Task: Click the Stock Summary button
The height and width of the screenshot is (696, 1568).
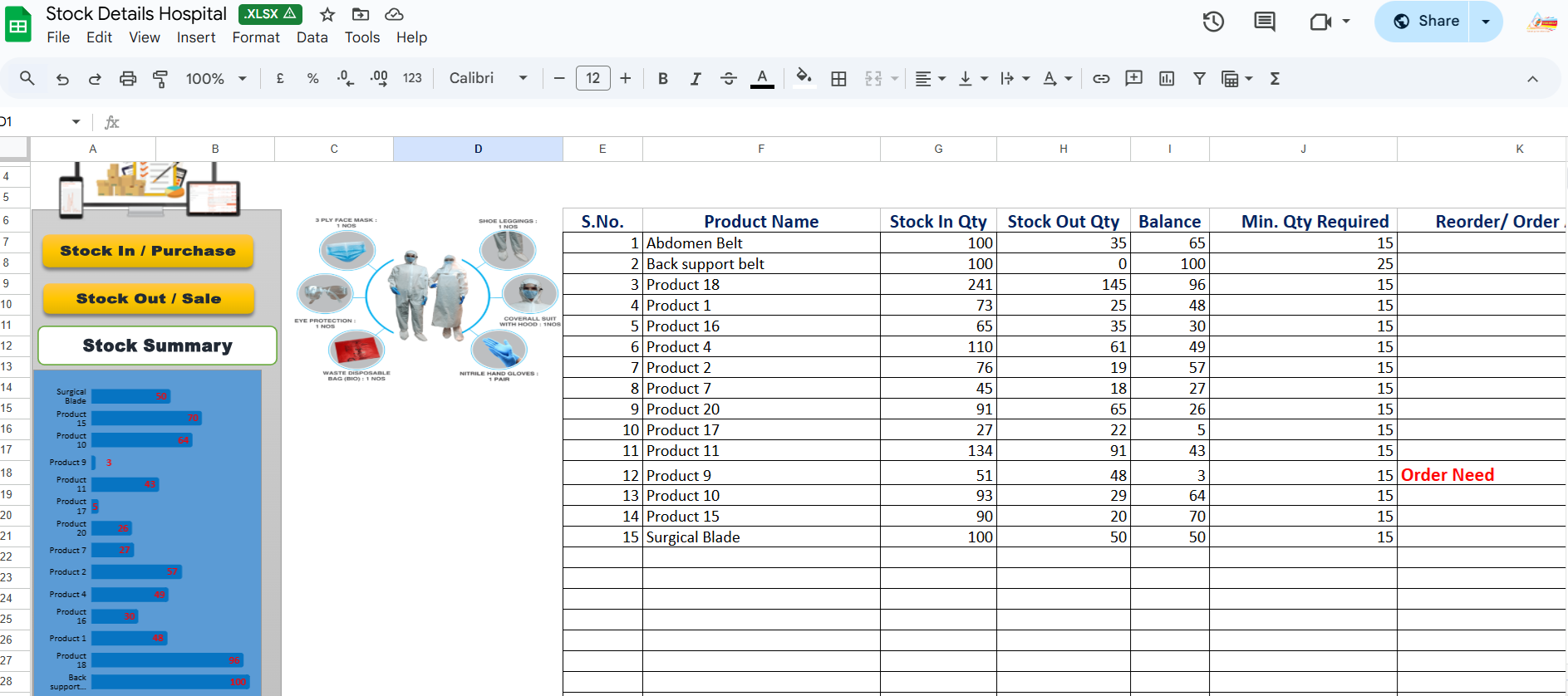Action: point(157,346)
